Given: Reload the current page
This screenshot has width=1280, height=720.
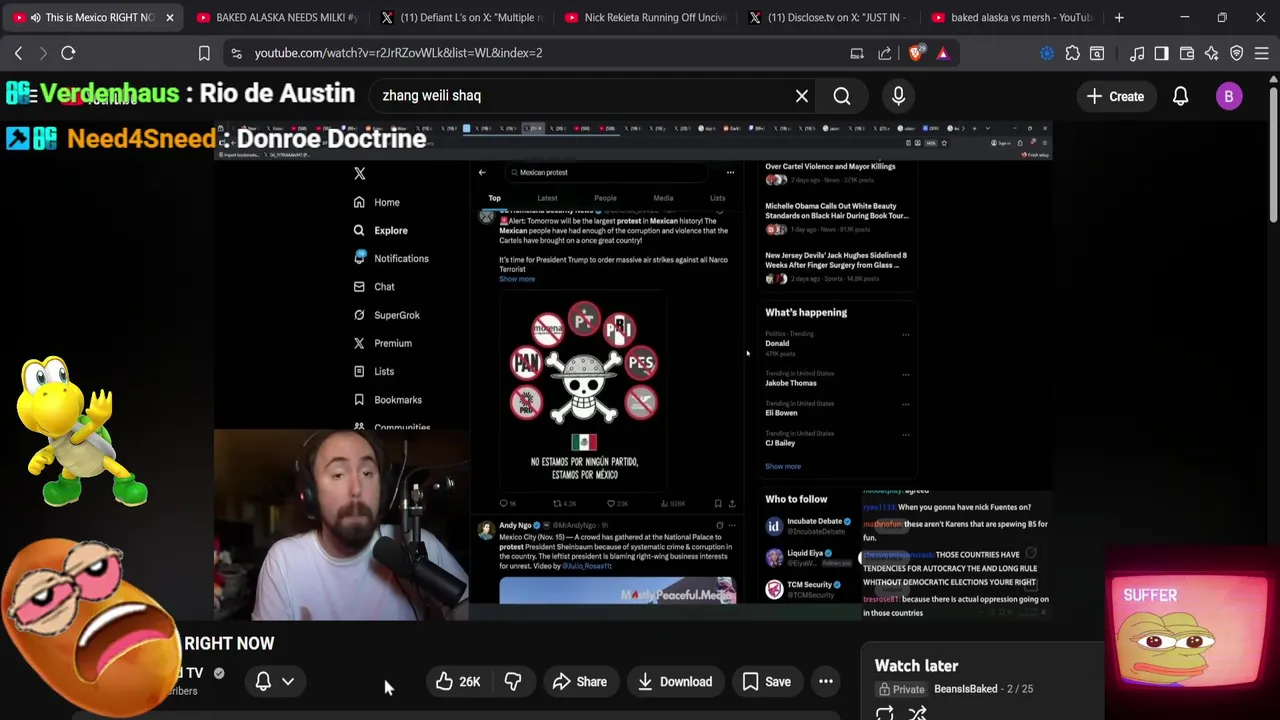Looking at the screenshot, I should pos(68,53).
